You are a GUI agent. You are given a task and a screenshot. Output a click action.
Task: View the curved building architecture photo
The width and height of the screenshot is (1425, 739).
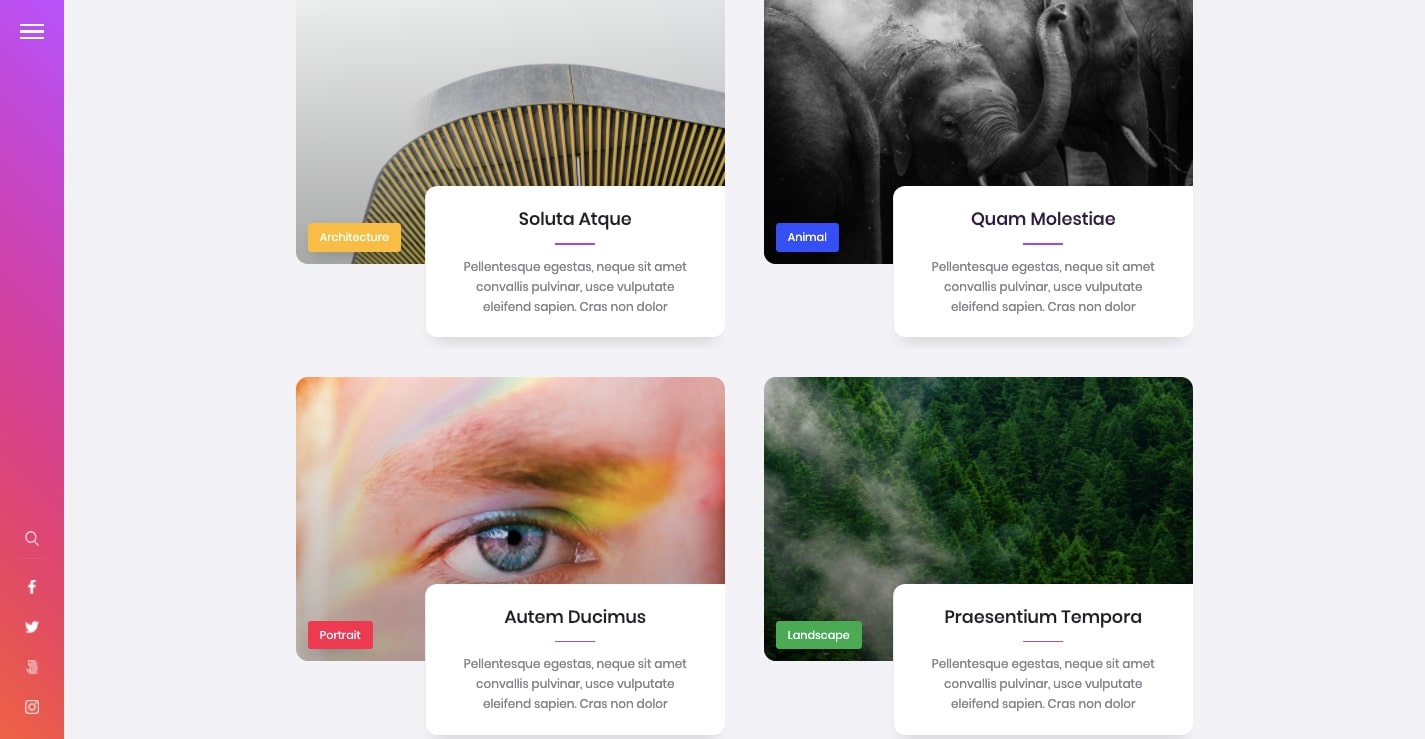point(510,100)
